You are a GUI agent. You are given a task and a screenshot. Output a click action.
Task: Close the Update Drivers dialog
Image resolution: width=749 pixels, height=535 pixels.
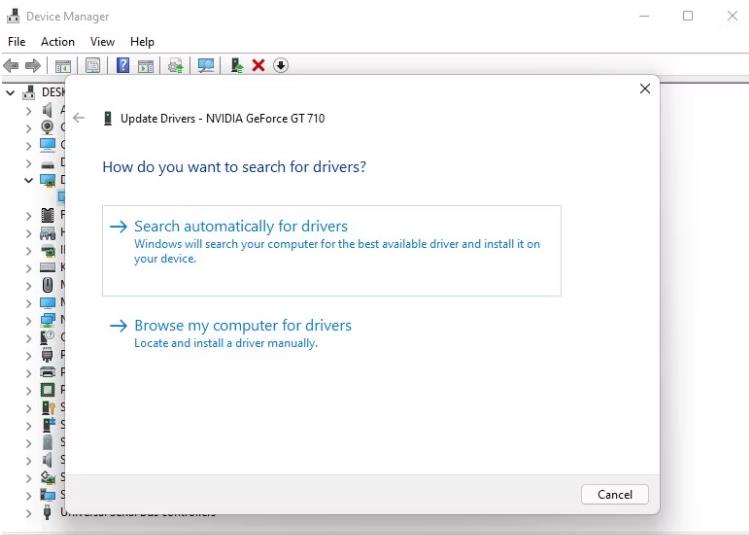644,88
